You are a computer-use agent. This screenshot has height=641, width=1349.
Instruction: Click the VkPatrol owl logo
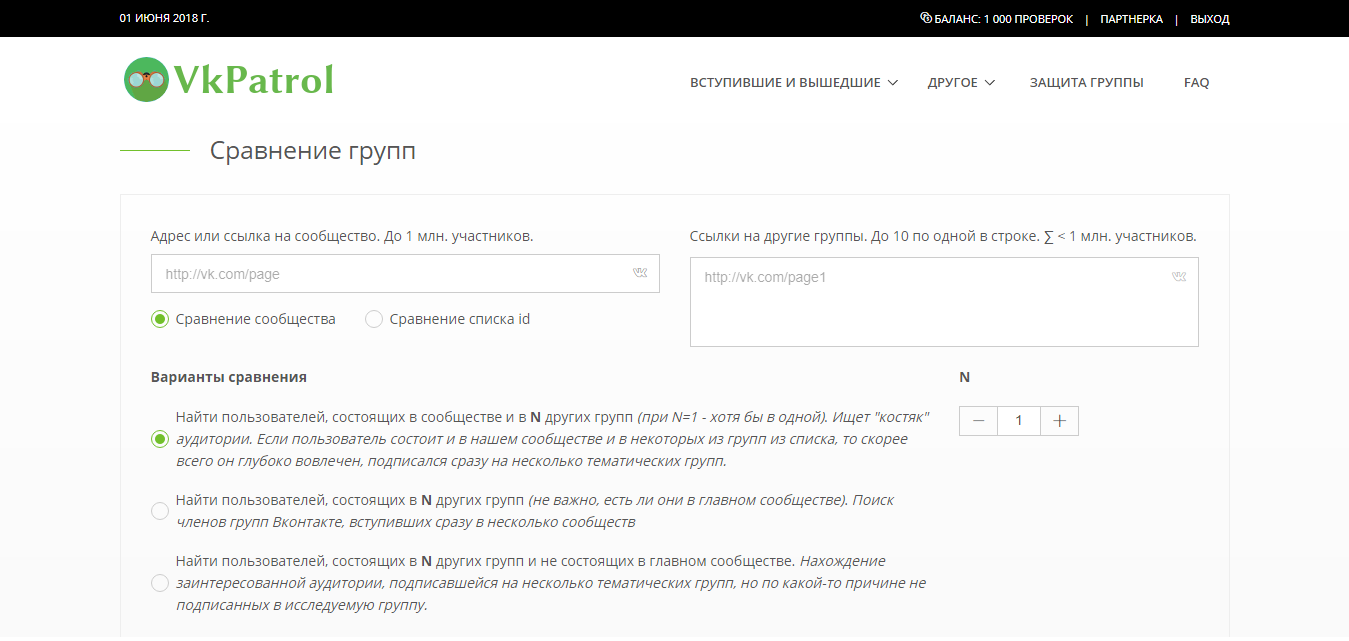(147, 79)
